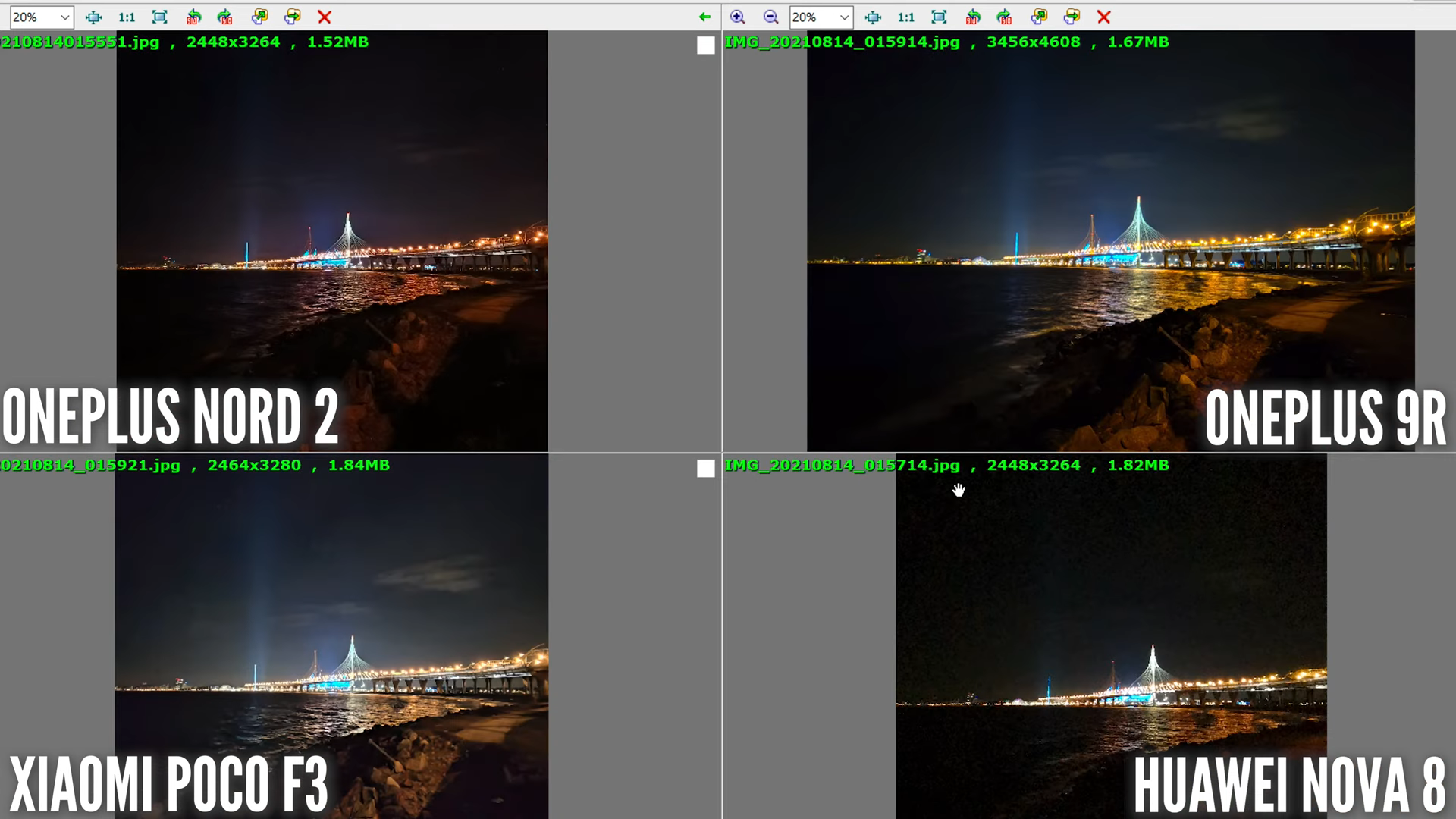Rotate right 90° in left pane toolbar

tap(225, 17)
